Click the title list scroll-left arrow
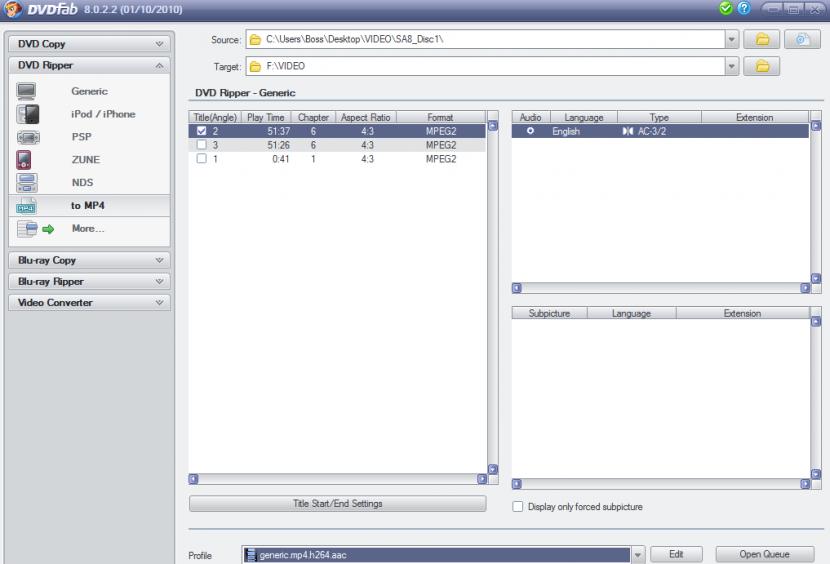 [x=194, y=479]
